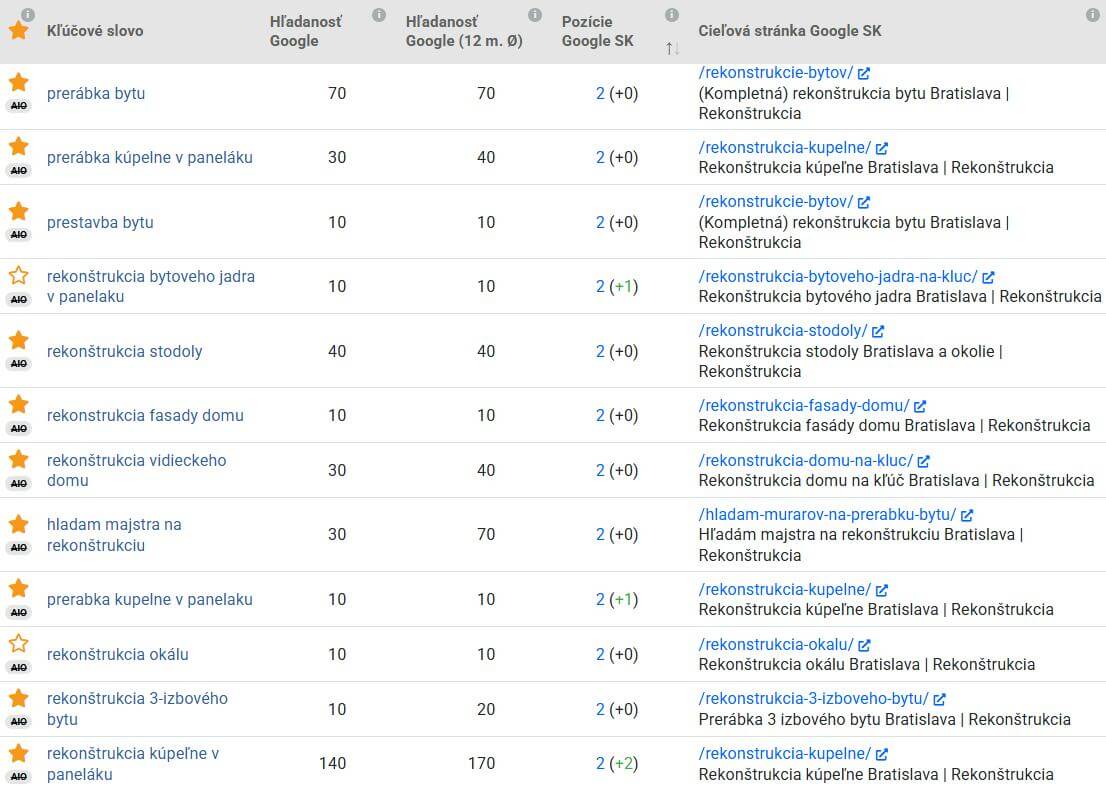Click info icon in Hľadanosť Google 12 m. header
1106x789 pixels.
[535, 15]
